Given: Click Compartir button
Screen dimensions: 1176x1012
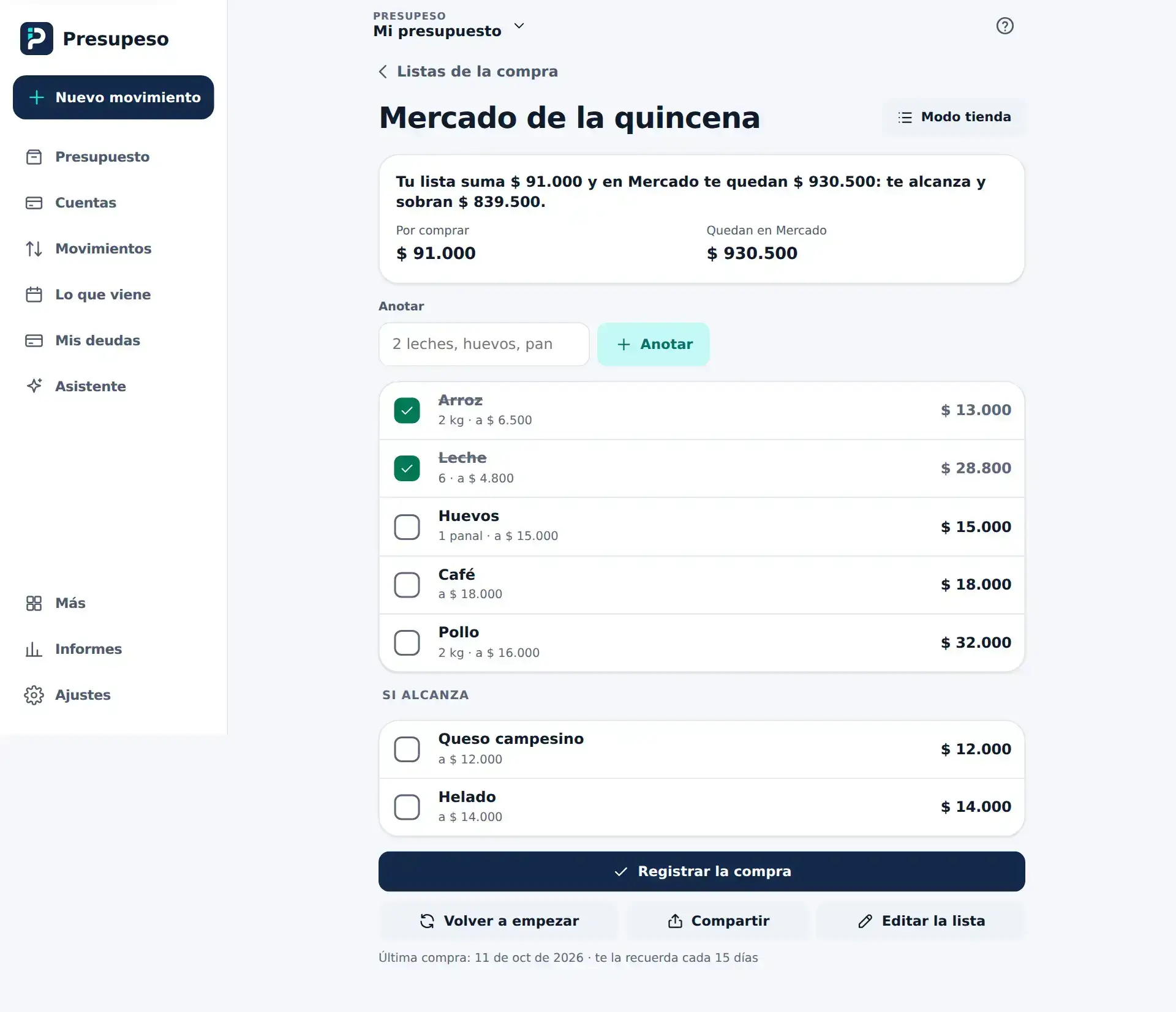Looking at the screenshot, I should (x=718, y=921).
